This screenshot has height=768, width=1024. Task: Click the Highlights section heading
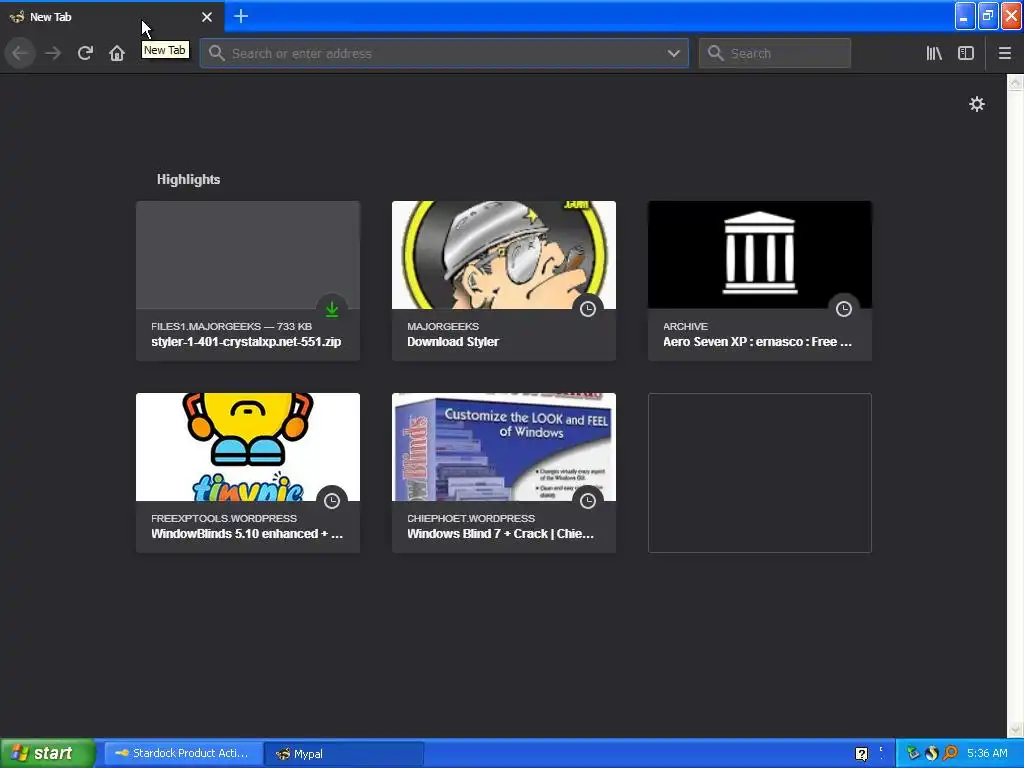[x=188, y=179]
